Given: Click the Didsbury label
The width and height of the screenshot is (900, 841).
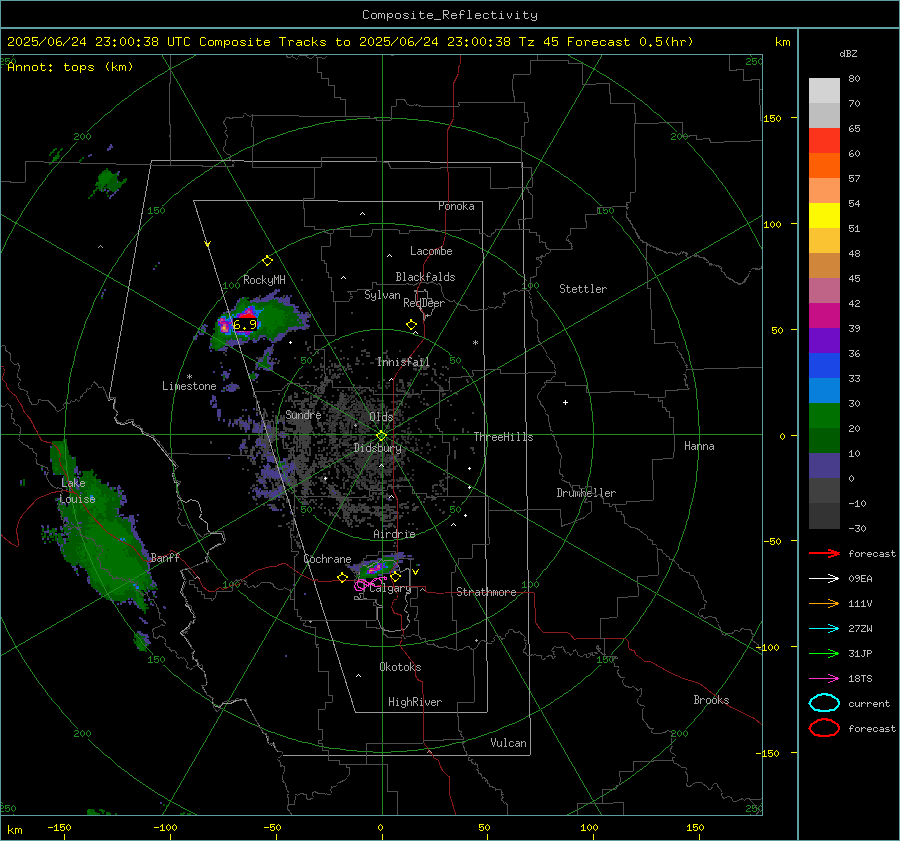Looking at the screenshot, I should coord(378,448).
